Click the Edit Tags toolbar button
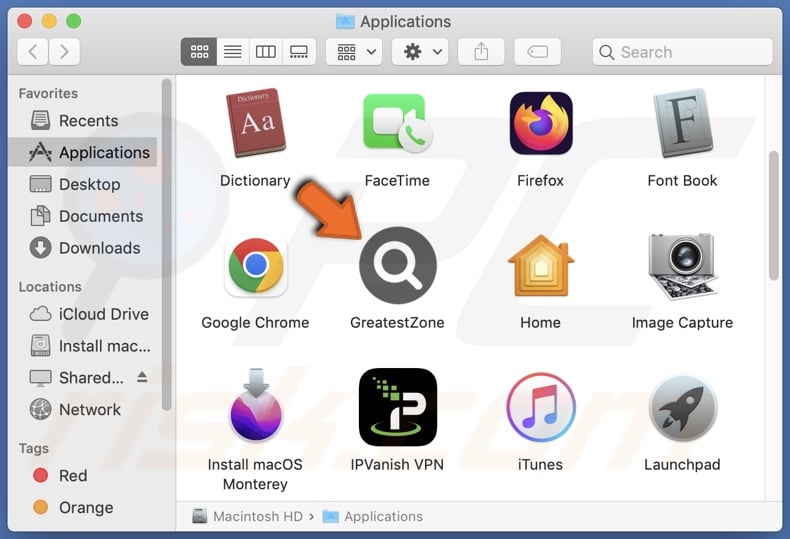Image resolution: width=790 pixels, height=539 pixels. click(538, 51)
